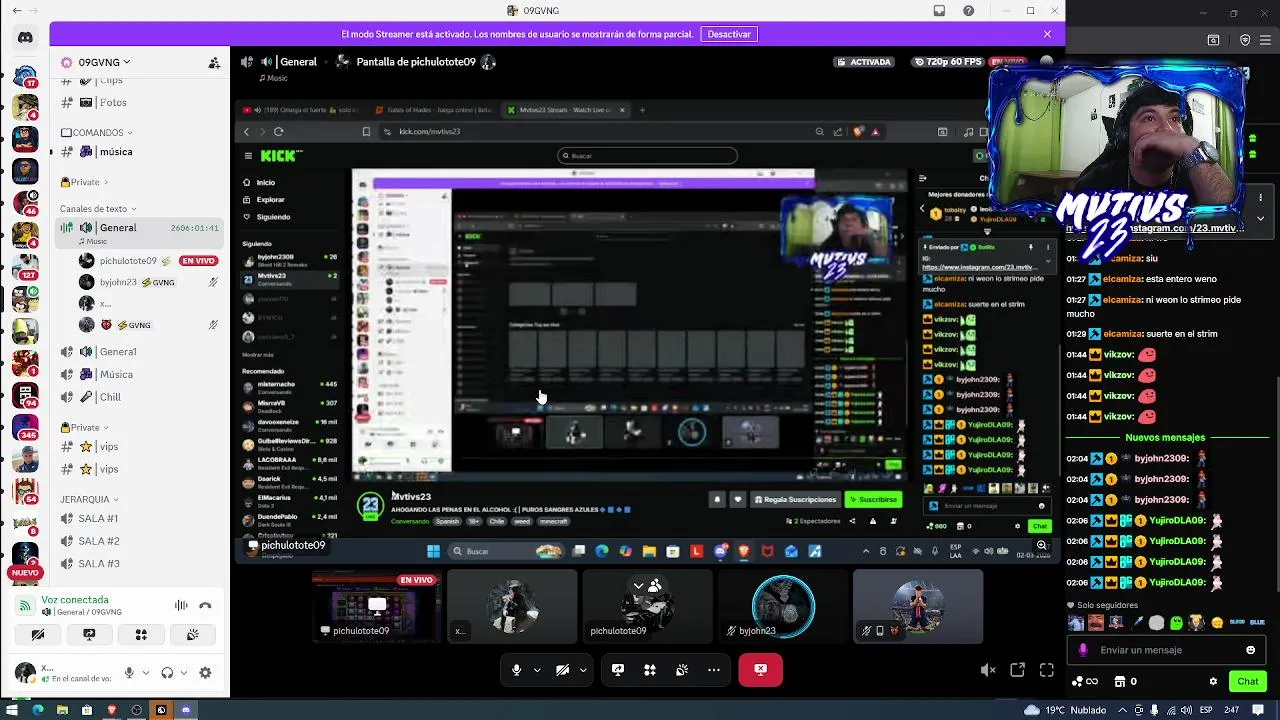Toggle microphone mute in user panel
1280x720 pixels.
tap(129, 673)
